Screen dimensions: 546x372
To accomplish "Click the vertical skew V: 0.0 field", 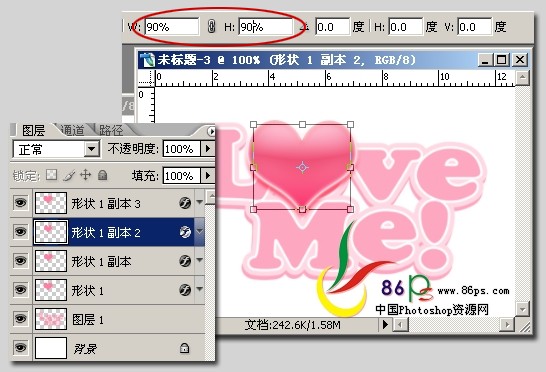I will 475,27.
